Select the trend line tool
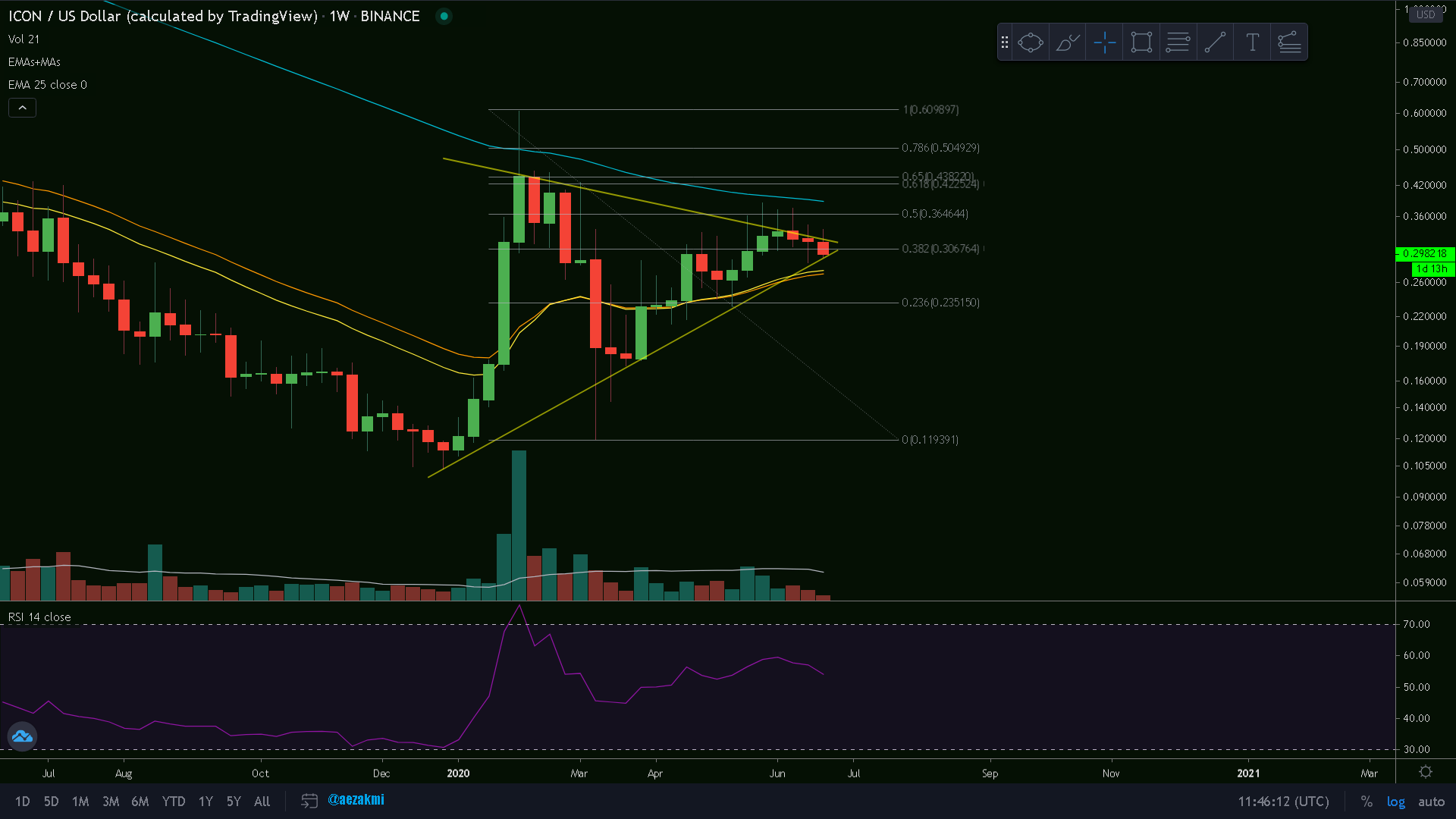 1215,42
